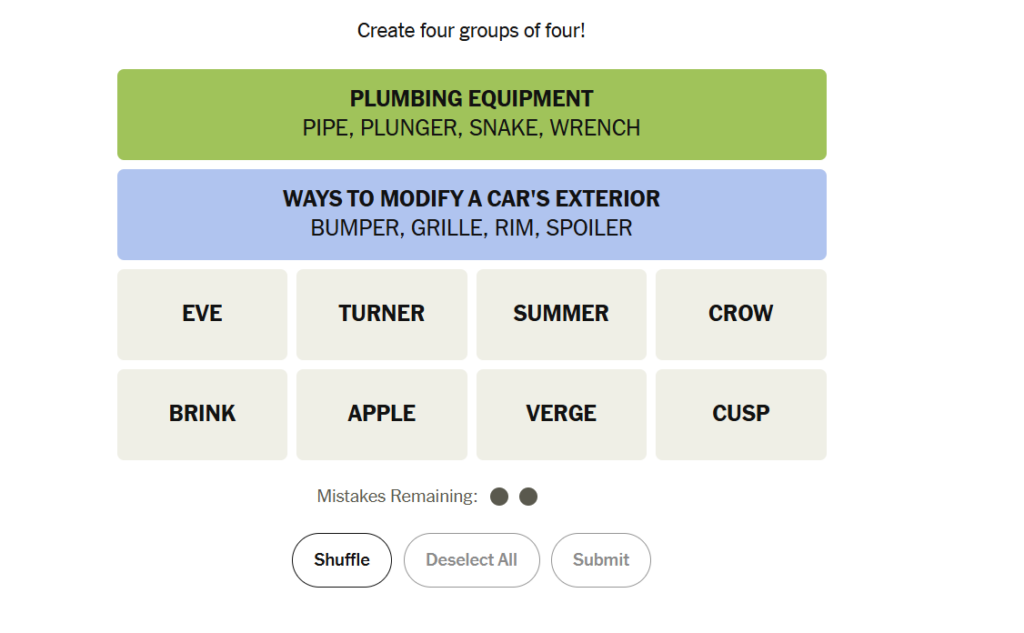Select the CUSP word tile
Viewport: 1024px width, 633px height.
point(741,414)
